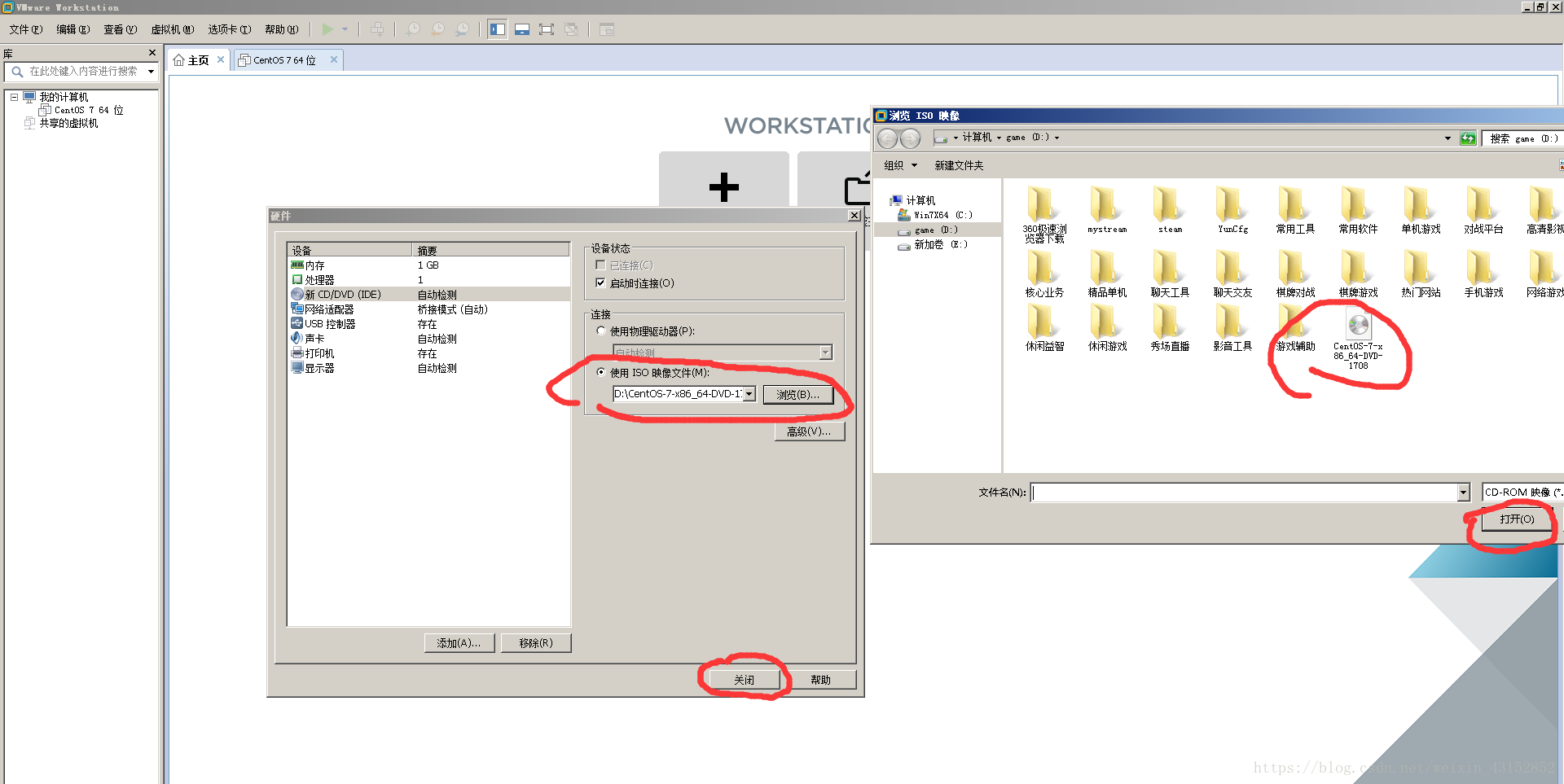
Task: Open the library search filter dropdown arrow
Action: [151, 72]
